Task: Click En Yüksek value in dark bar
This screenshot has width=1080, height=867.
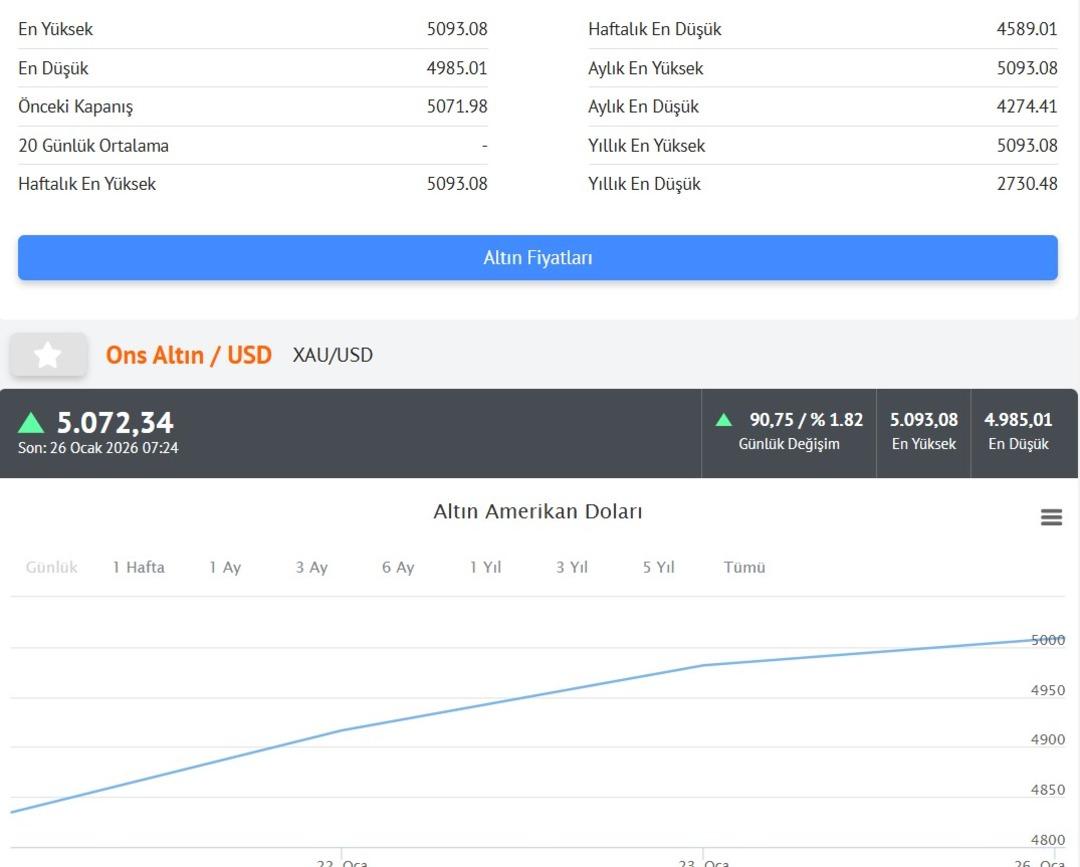Action: (x=923, y=420)
